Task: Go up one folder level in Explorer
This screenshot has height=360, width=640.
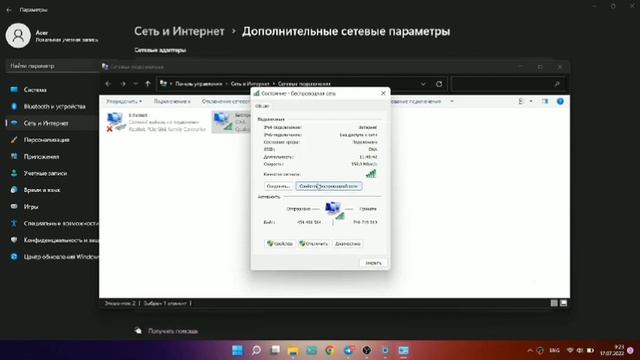Action: pyautogui.click(x=148, y=84)
